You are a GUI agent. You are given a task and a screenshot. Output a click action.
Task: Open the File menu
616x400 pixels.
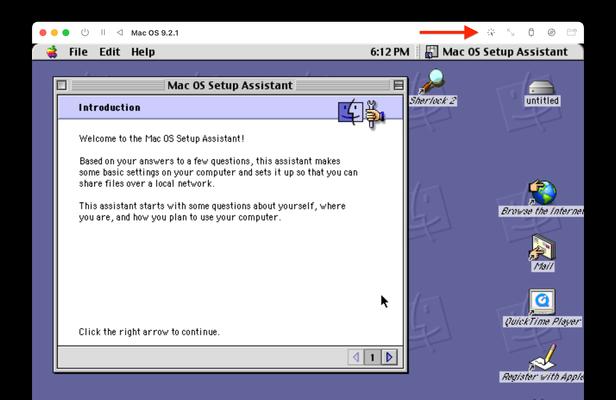[x=78, y=52]
